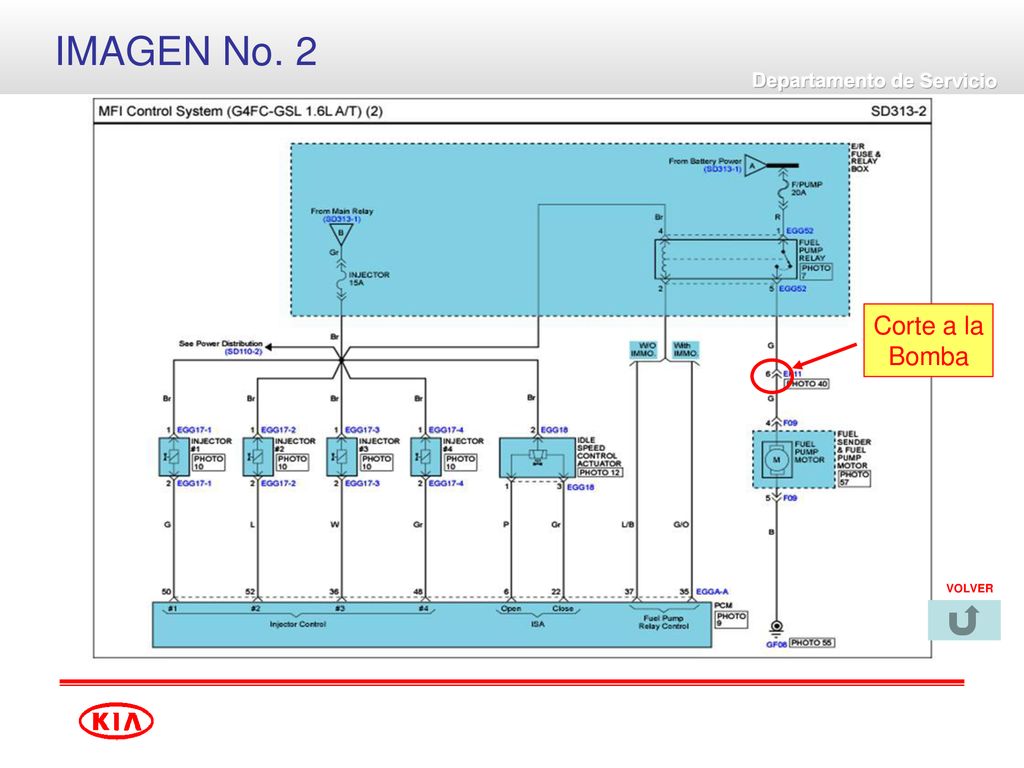Click the VOLVER return arrow icon
Viewport: 1024px width, 768px height.
964,620
